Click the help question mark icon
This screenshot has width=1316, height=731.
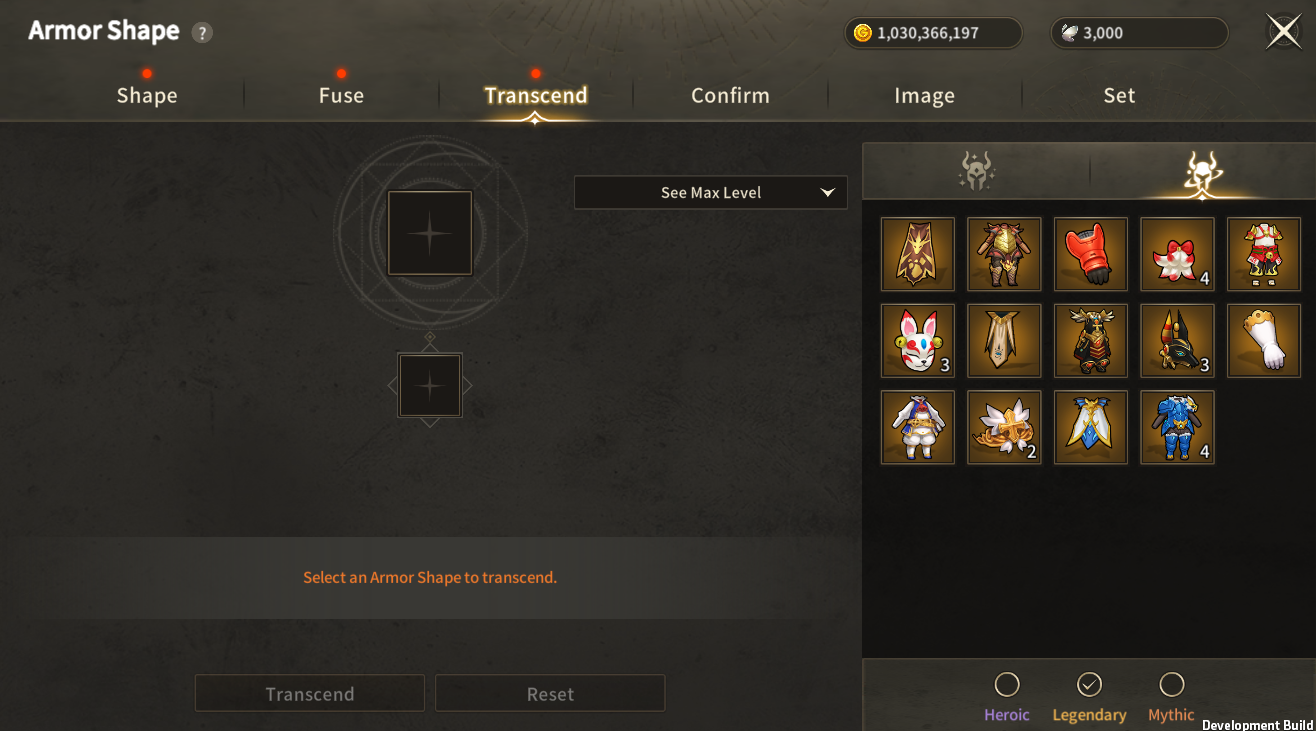[202, 32]
